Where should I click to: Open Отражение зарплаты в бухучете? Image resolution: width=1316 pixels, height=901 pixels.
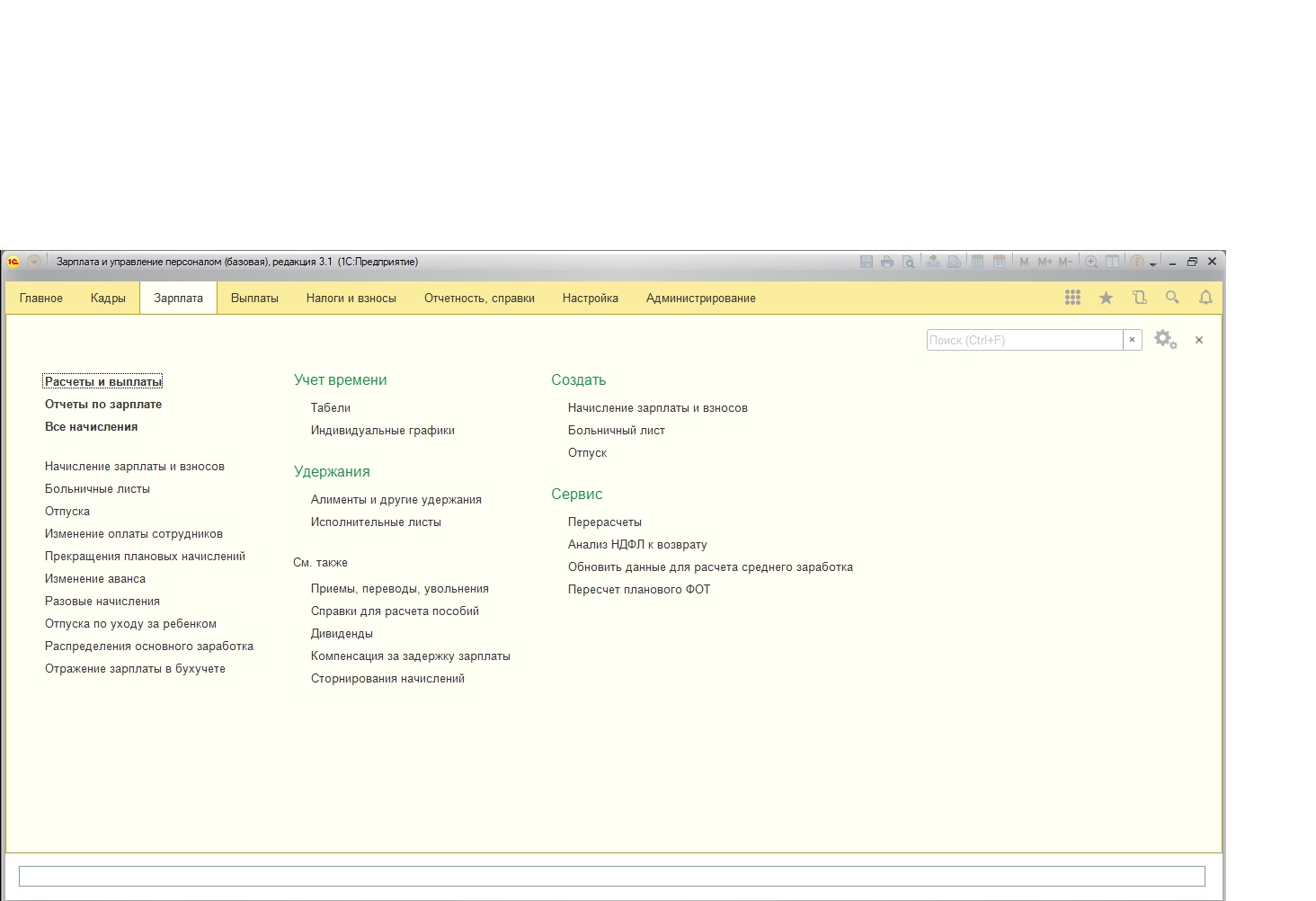(135, 669)
